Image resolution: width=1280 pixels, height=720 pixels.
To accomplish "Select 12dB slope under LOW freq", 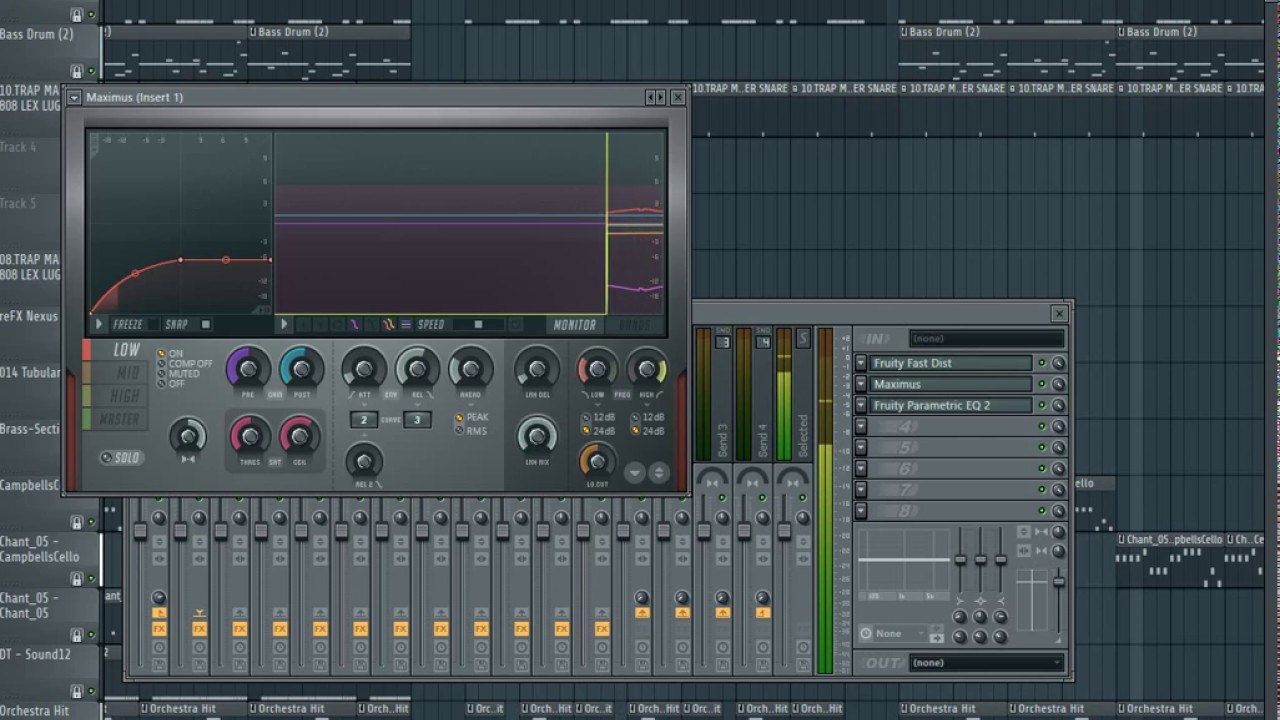I will [x=598, y=417].
